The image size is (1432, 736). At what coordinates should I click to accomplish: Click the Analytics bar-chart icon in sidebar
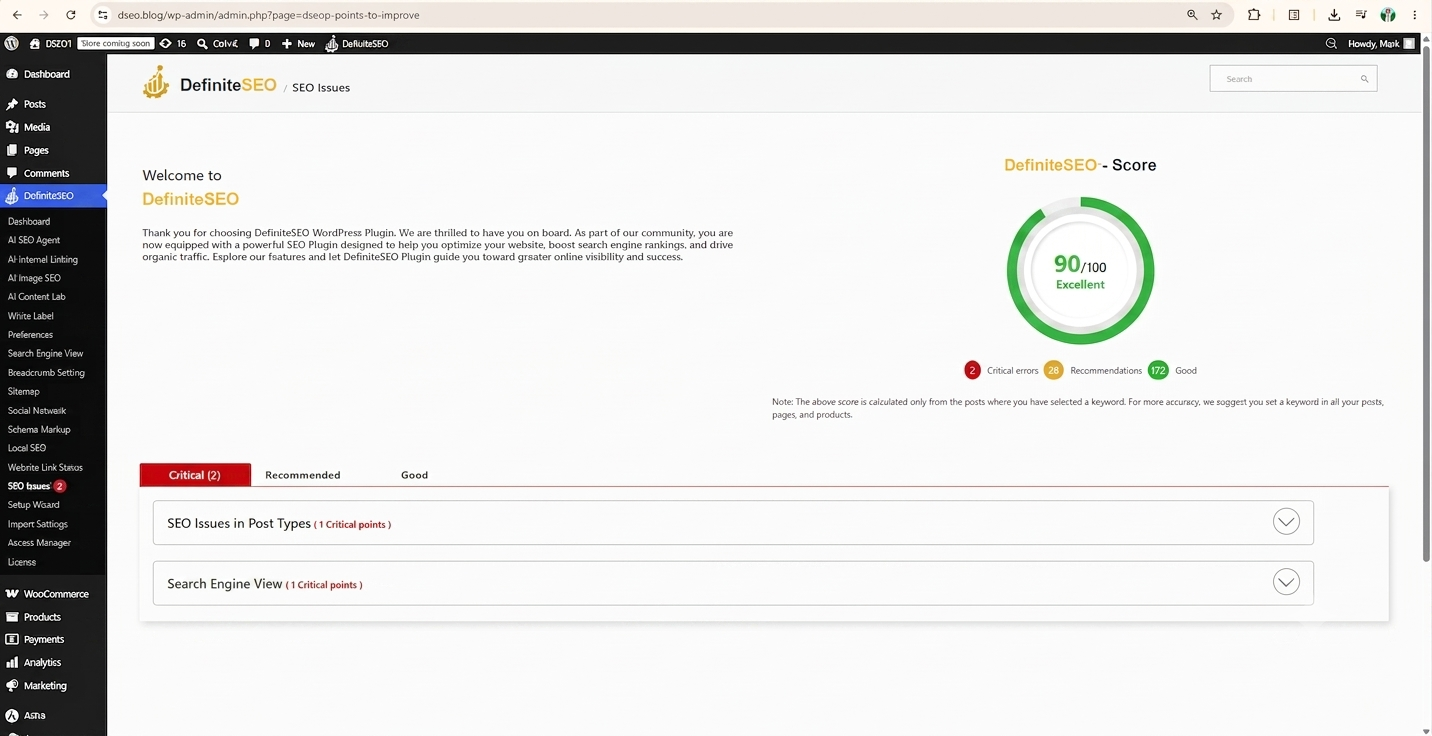pyautogui.click(x=12, y=662)
